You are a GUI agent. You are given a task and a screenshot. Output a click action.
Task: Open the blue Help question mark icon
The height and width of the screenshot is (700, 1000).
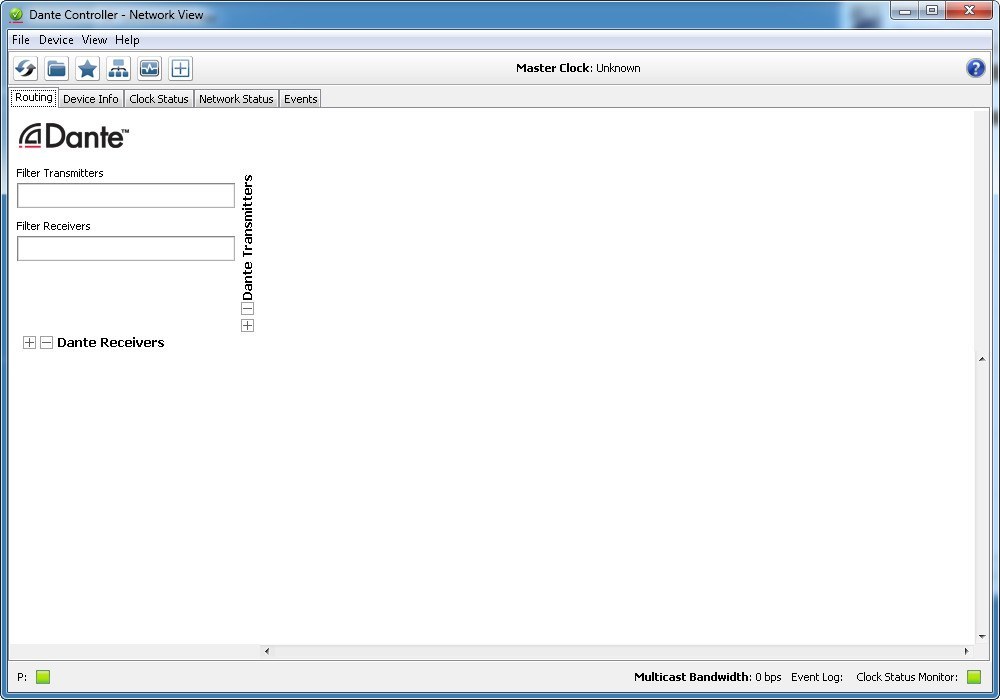pos(975,68)
